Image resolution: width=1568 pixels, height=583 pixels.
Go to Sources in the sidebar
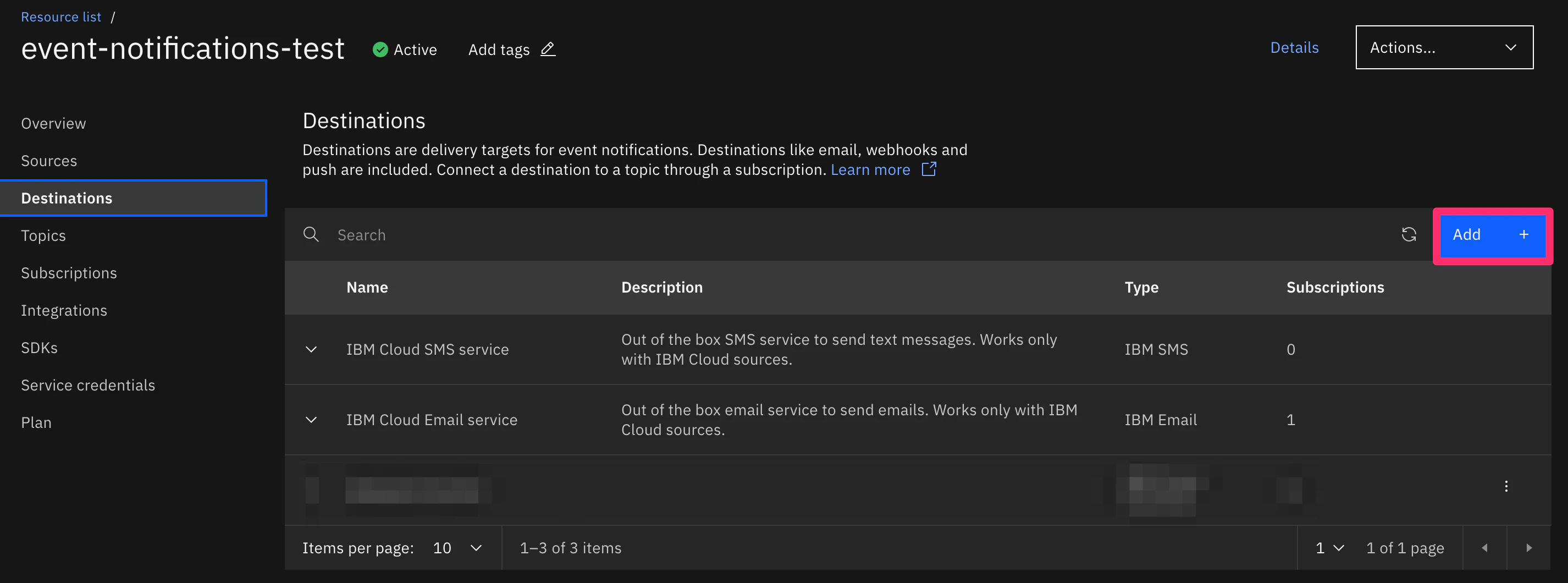pos(49,161)
